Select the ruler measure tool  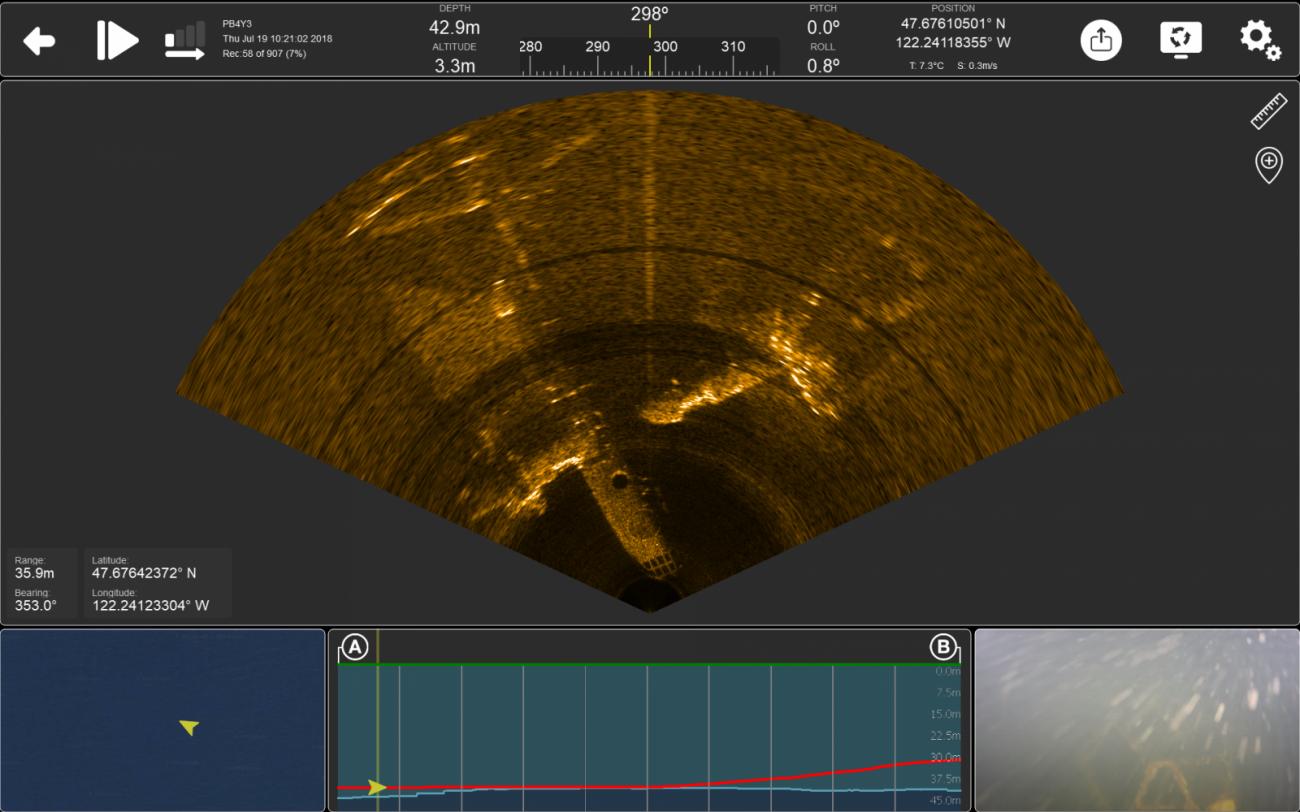(x=1268, y=112)
